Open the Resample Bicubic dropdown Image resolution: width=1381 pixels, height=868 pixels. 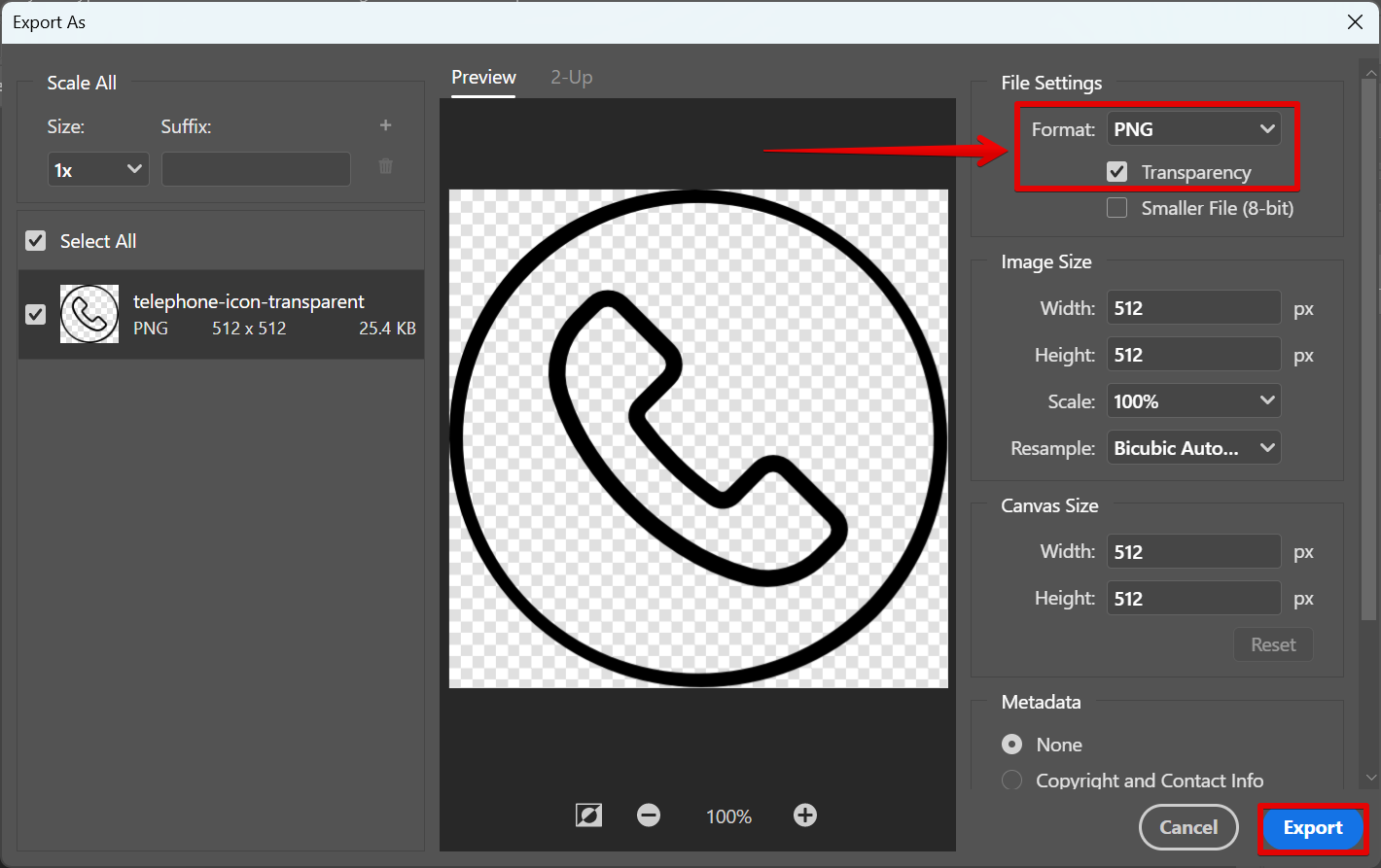1193,448
